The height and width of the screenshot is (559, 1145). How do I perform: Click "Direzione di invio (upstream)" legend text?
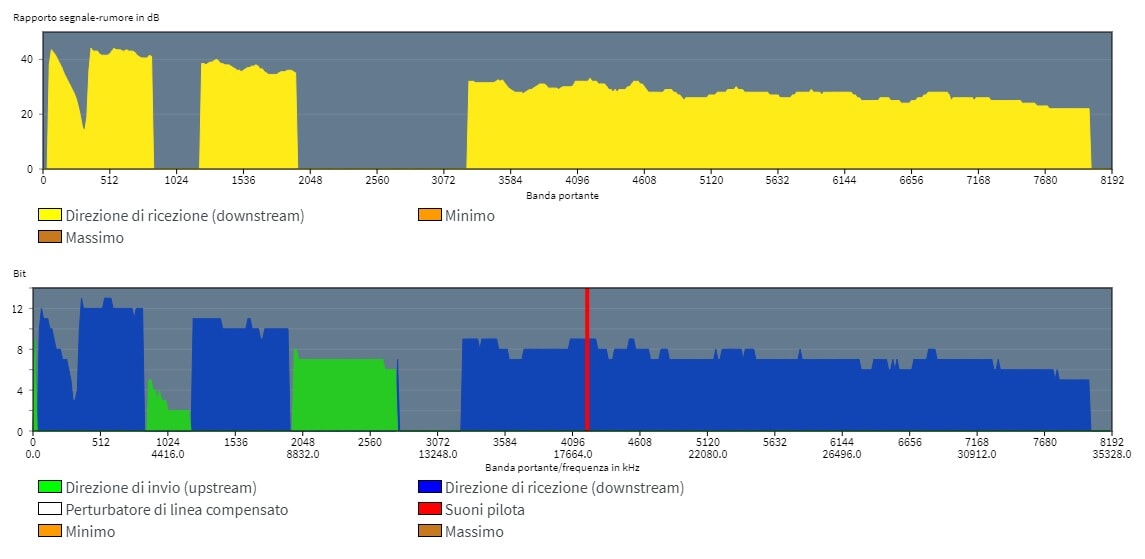pyautogui.click(x=161, y=488)
